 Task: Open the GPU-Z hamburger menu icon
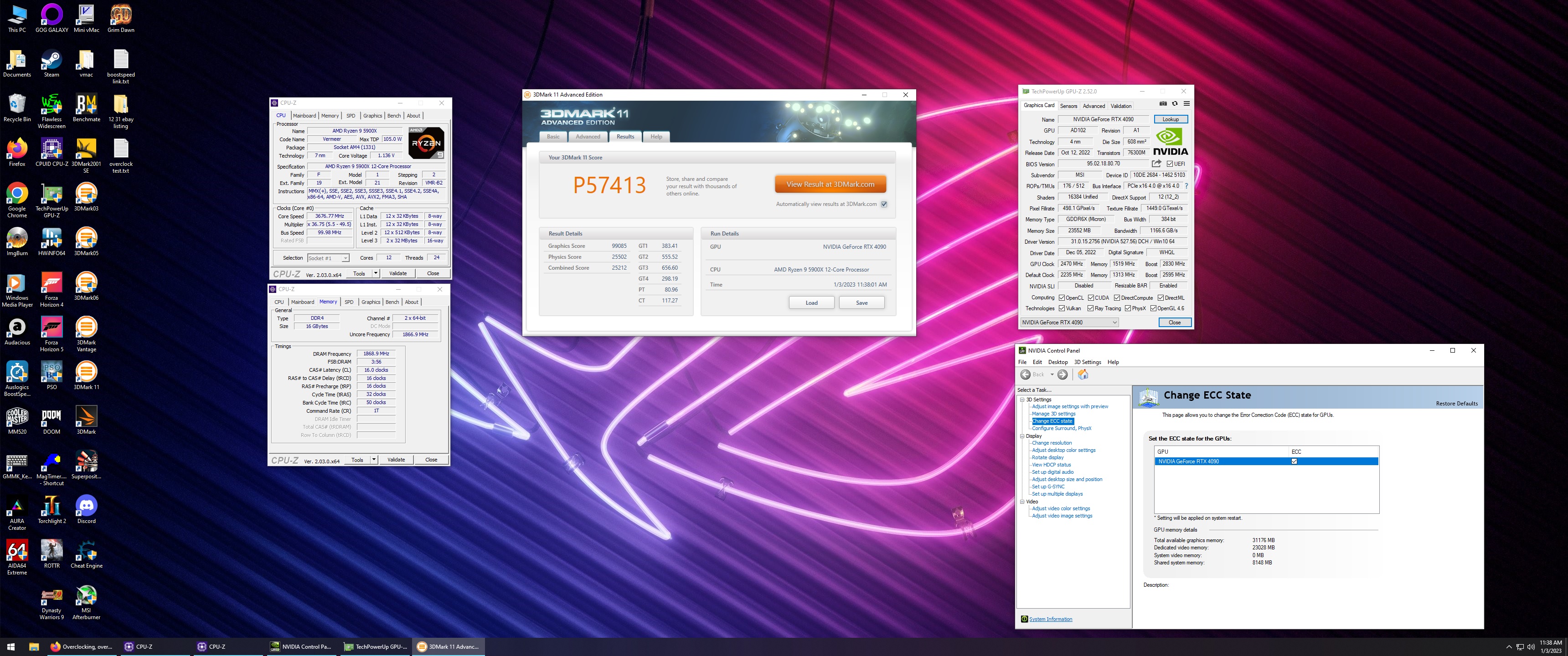[1186, 104]
